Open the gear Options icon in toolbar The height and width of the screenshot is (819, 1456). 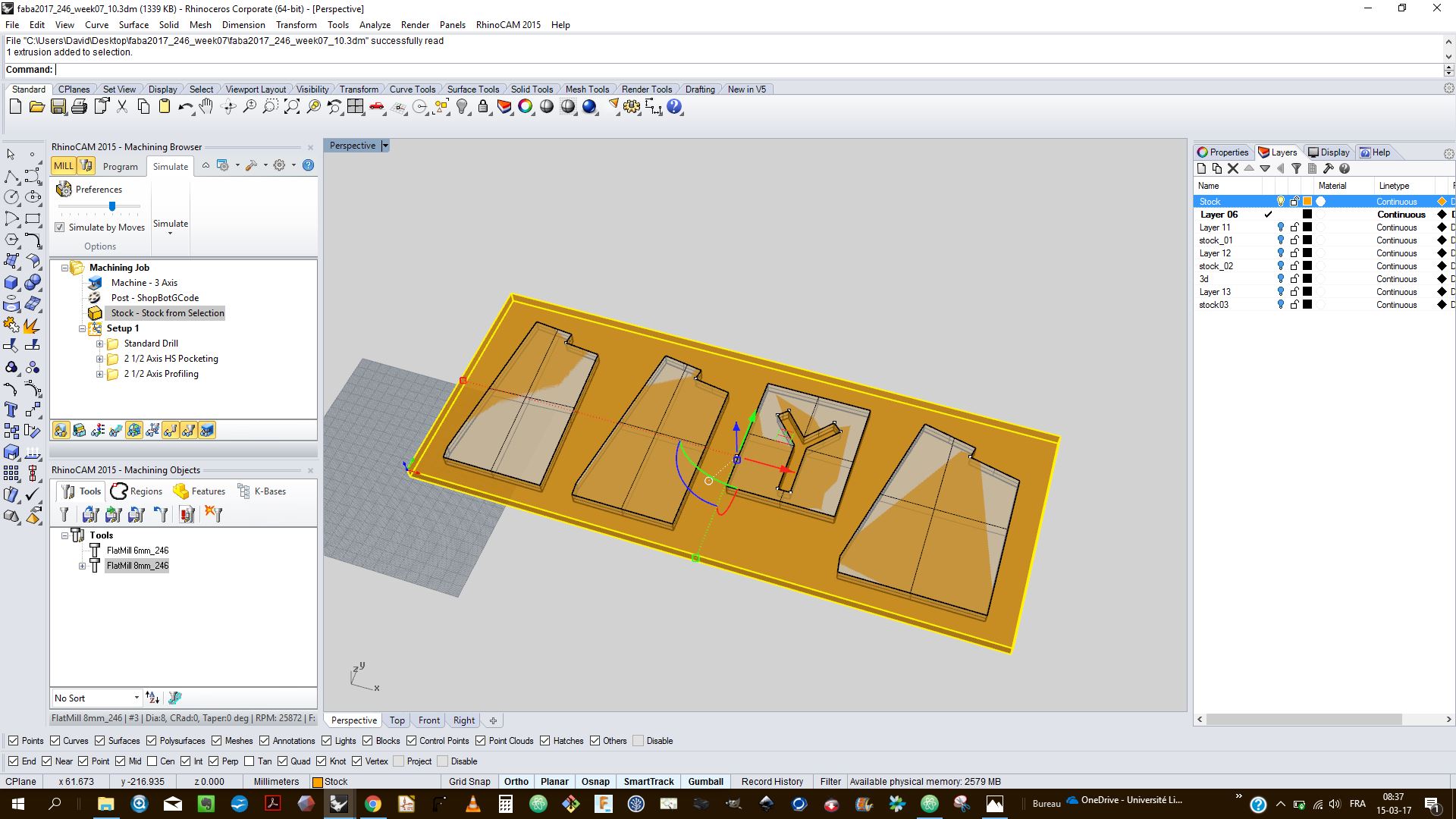click(x=632, y=107)
